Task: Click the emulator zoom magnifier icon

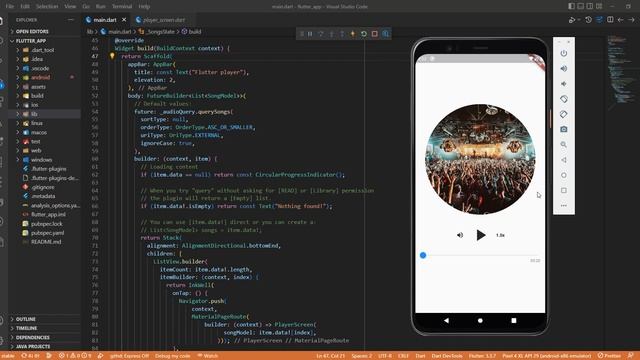Action: tap(564, 144)
